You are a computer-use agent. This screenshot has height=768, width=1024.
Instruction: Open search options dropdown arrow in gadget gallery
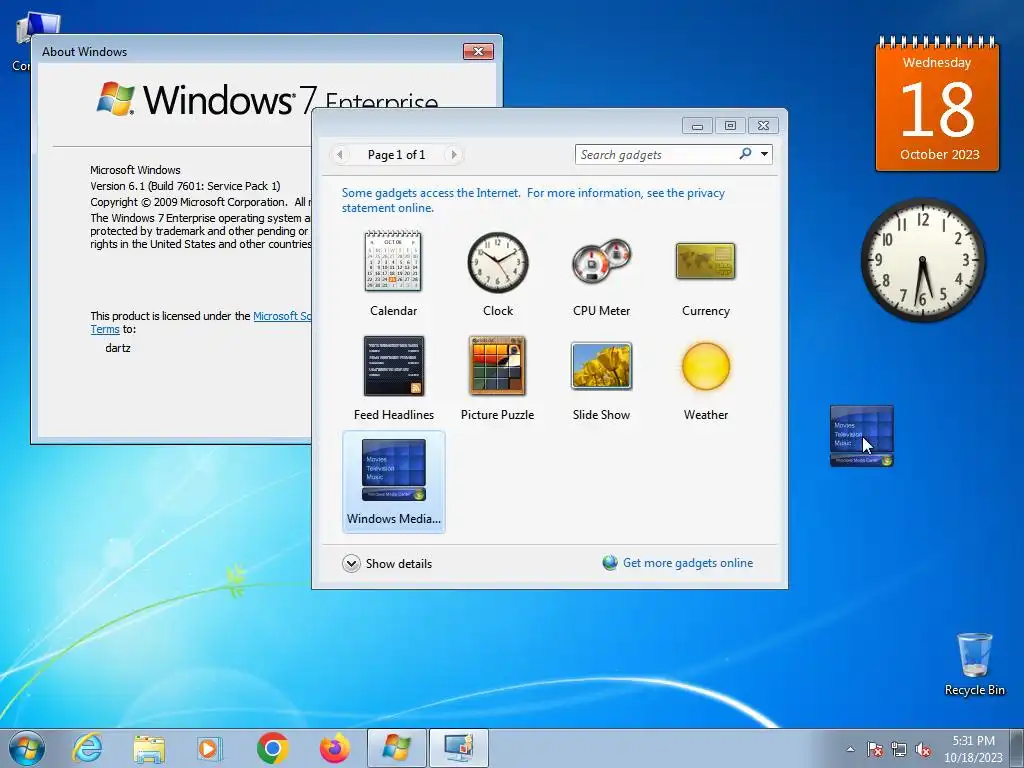764,154
